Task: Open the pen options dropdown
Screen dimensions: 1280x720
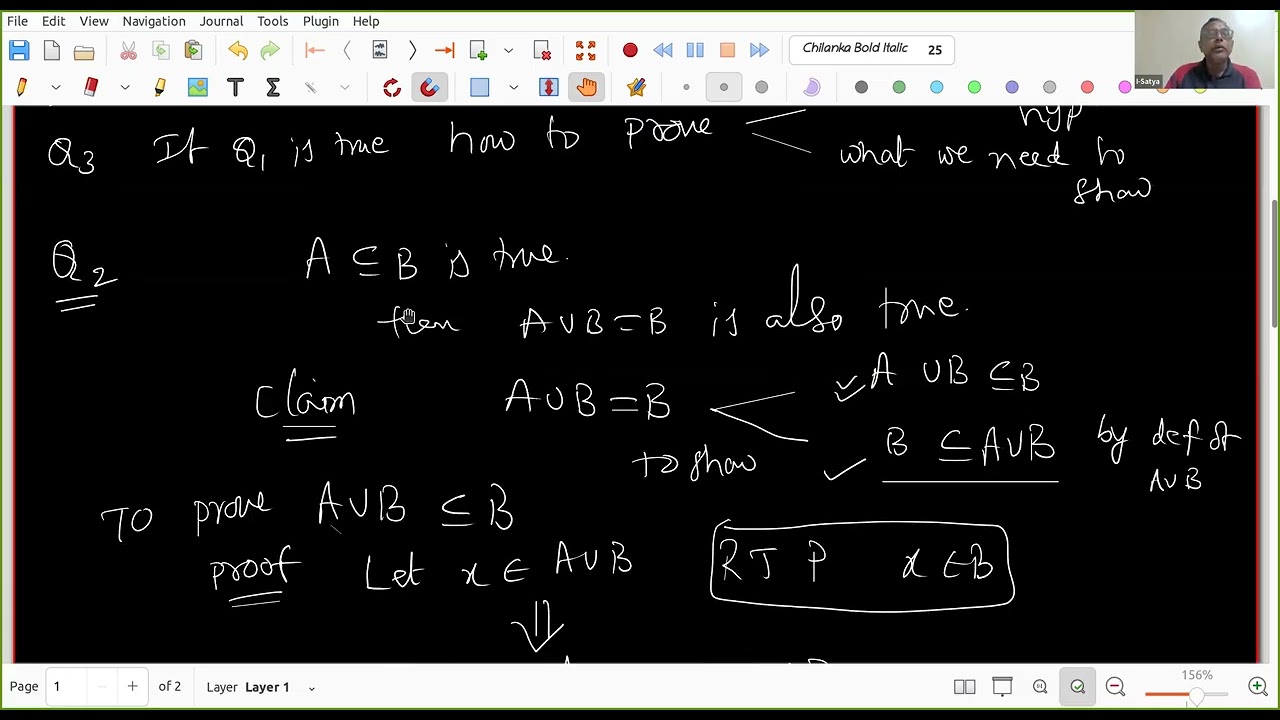Action: pyautogui.click(x=56, y=88)
